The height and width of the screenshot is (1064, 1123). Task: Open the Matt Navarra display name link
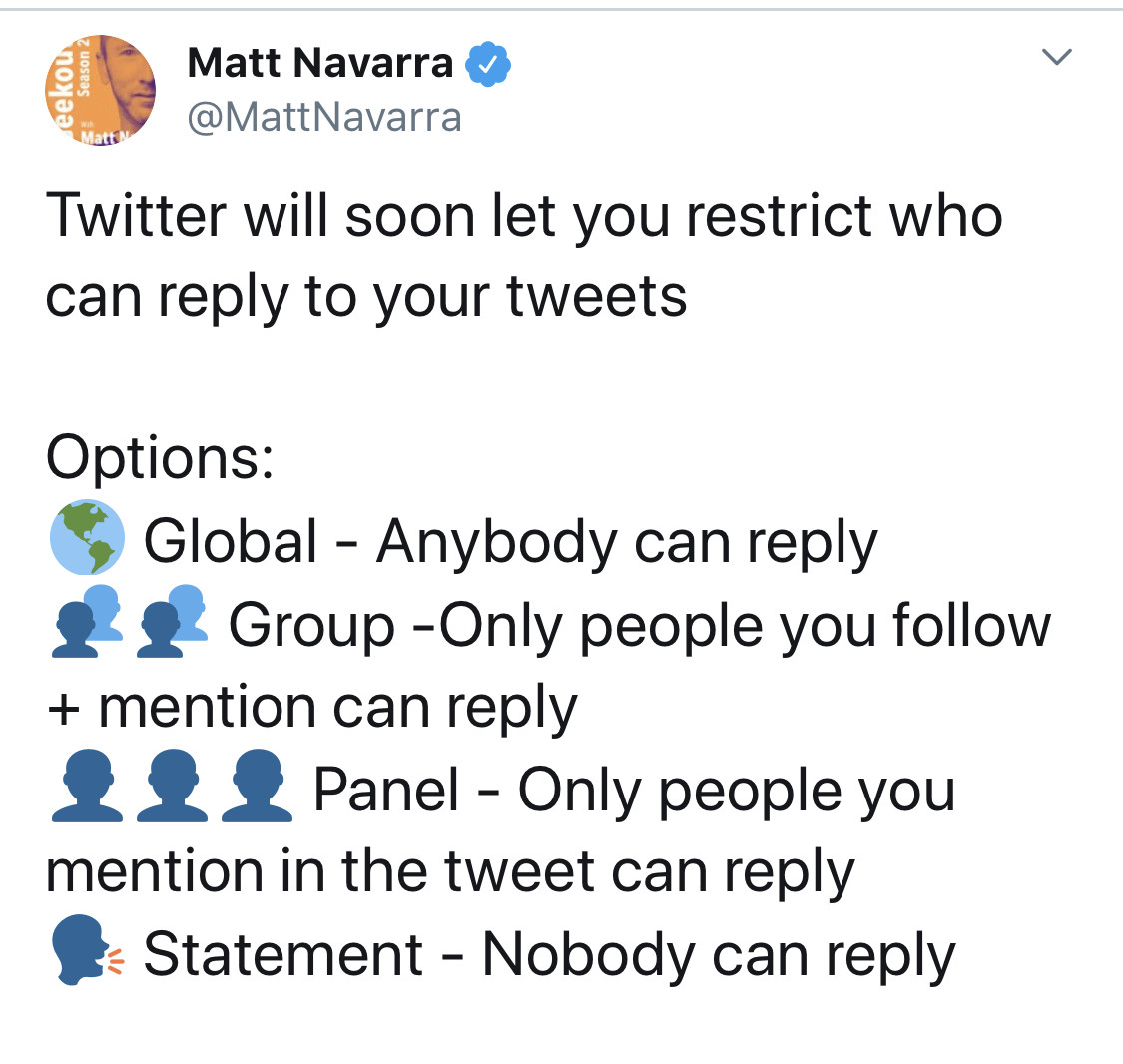point(319,64)
